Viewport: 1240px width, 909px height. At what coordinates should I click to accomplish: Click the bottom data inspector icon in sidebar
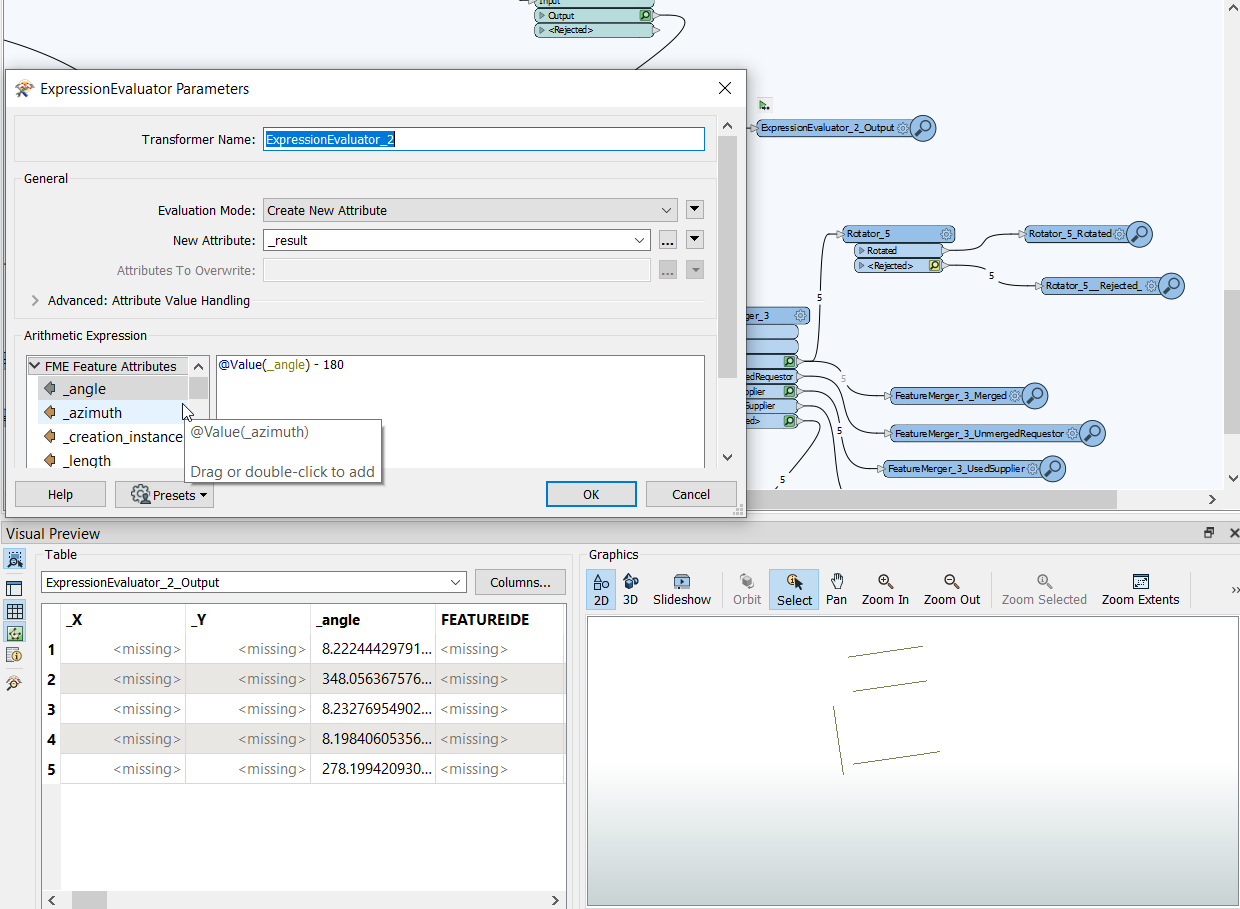(15, 683)
